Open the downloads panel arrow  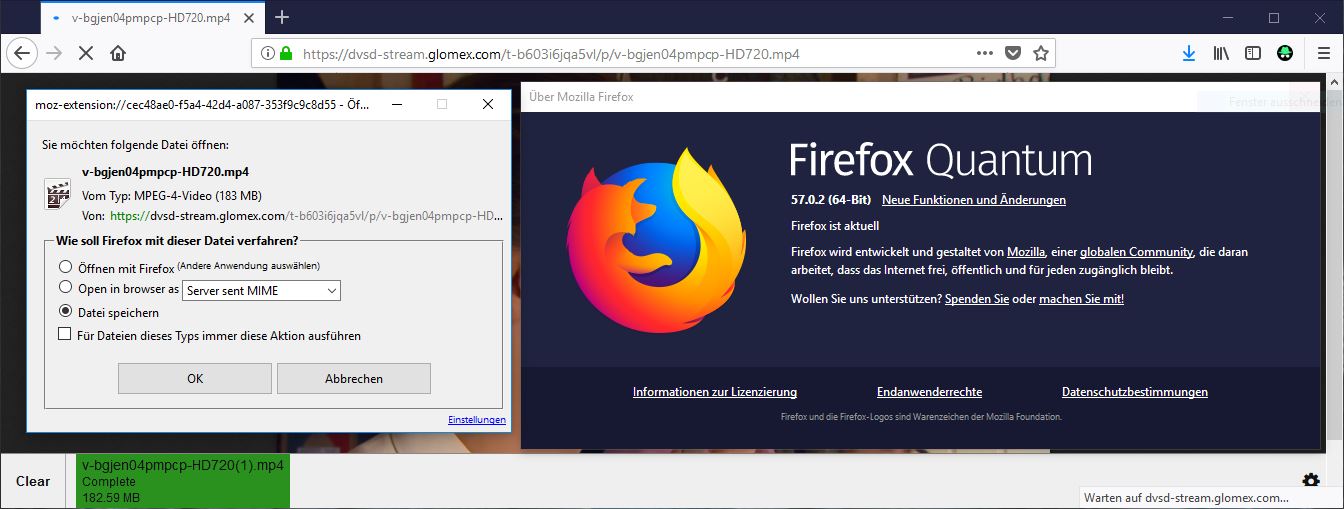(1188, 54)
